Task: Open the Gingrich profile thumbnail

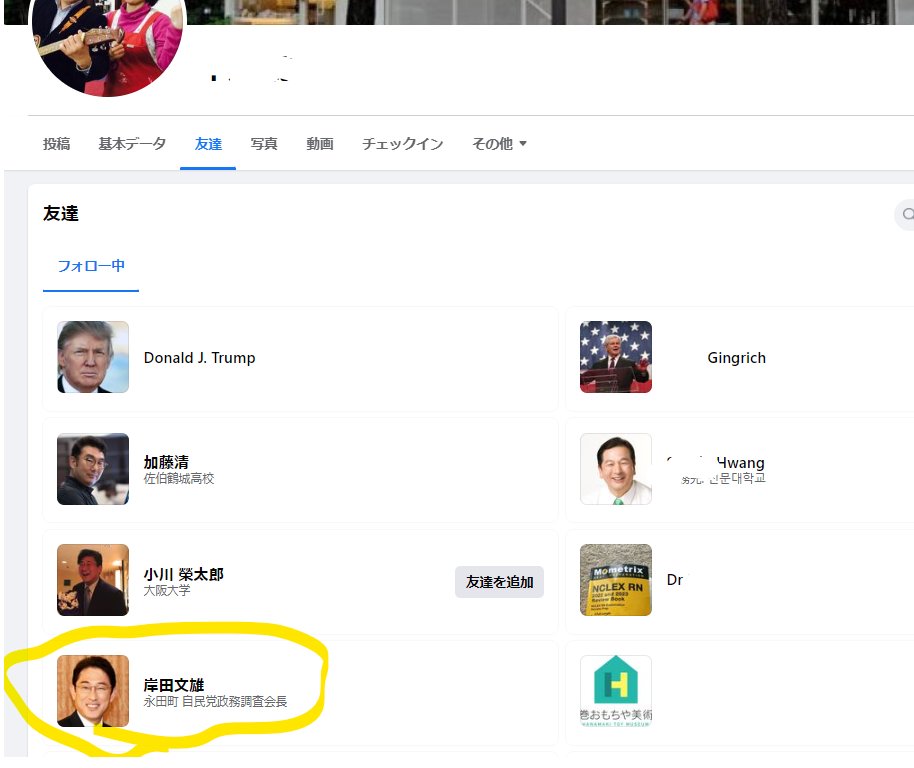Action: [x=616, y=357]
